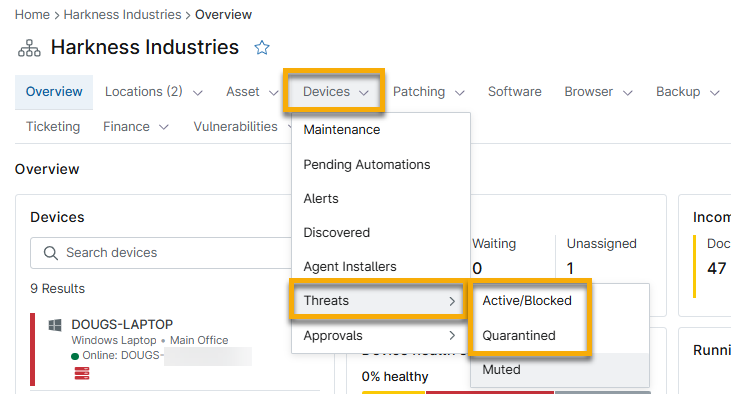Click the yellow segment of health bar
The height and width of the screenshot is (394, 731).
coord(393,392)
